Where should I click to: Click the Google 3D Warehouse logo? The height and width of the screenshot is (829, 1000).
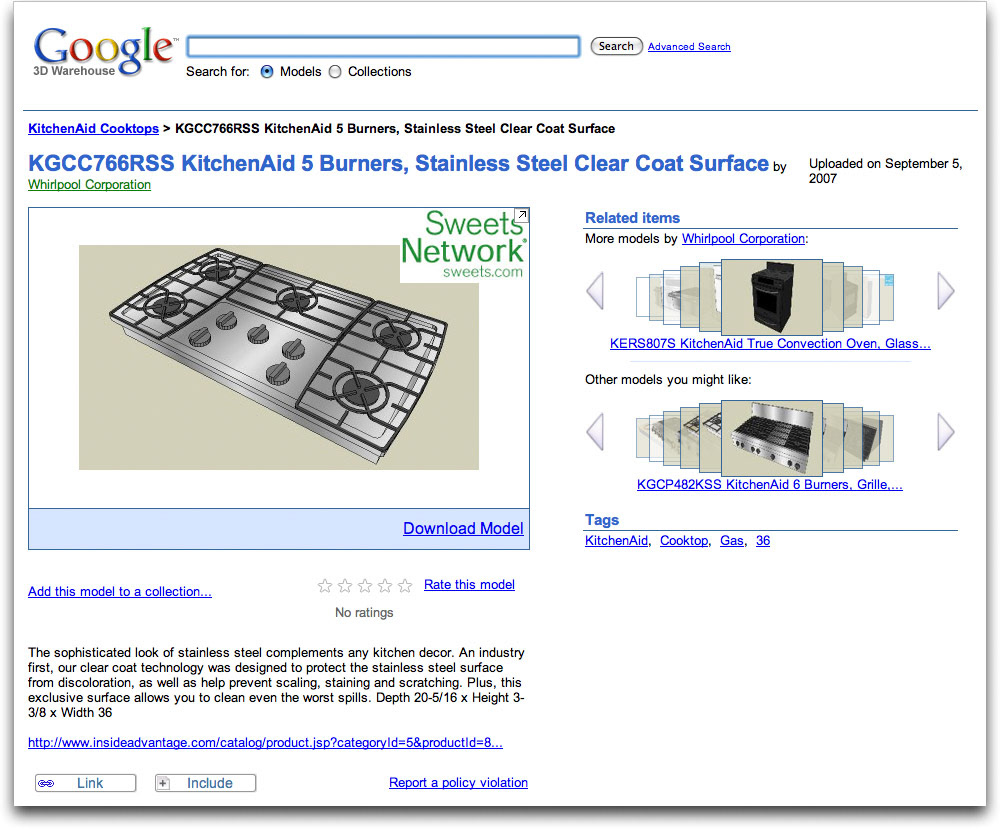click(x=104, y=52)
